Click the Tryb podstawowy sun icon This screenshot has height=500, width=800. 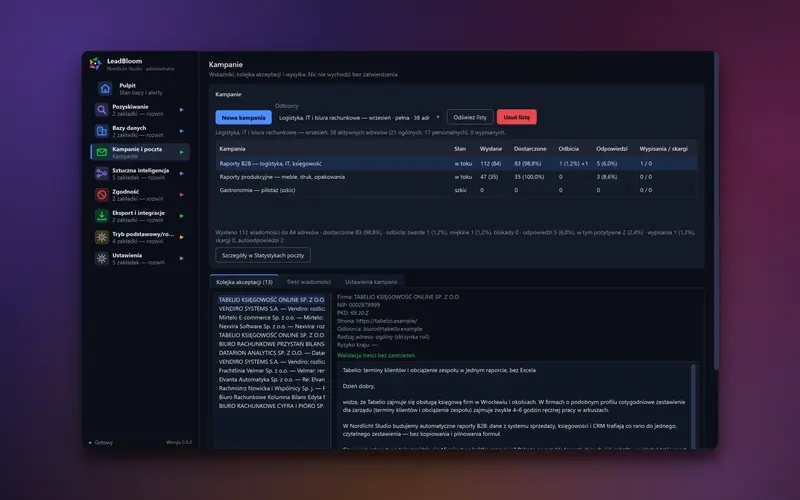[x=102, y=237]
